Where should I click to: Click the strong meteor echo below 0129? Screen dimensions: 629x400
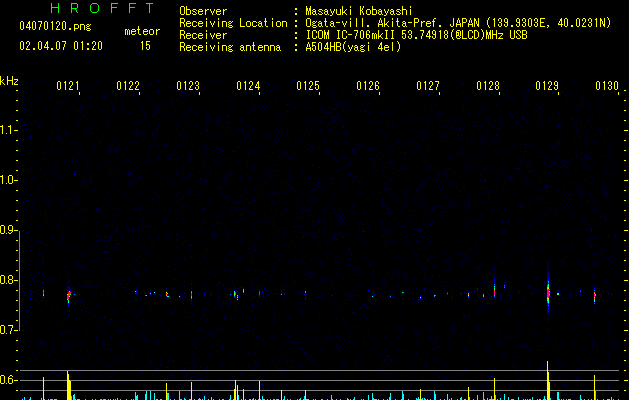click(x=548, y=293)
